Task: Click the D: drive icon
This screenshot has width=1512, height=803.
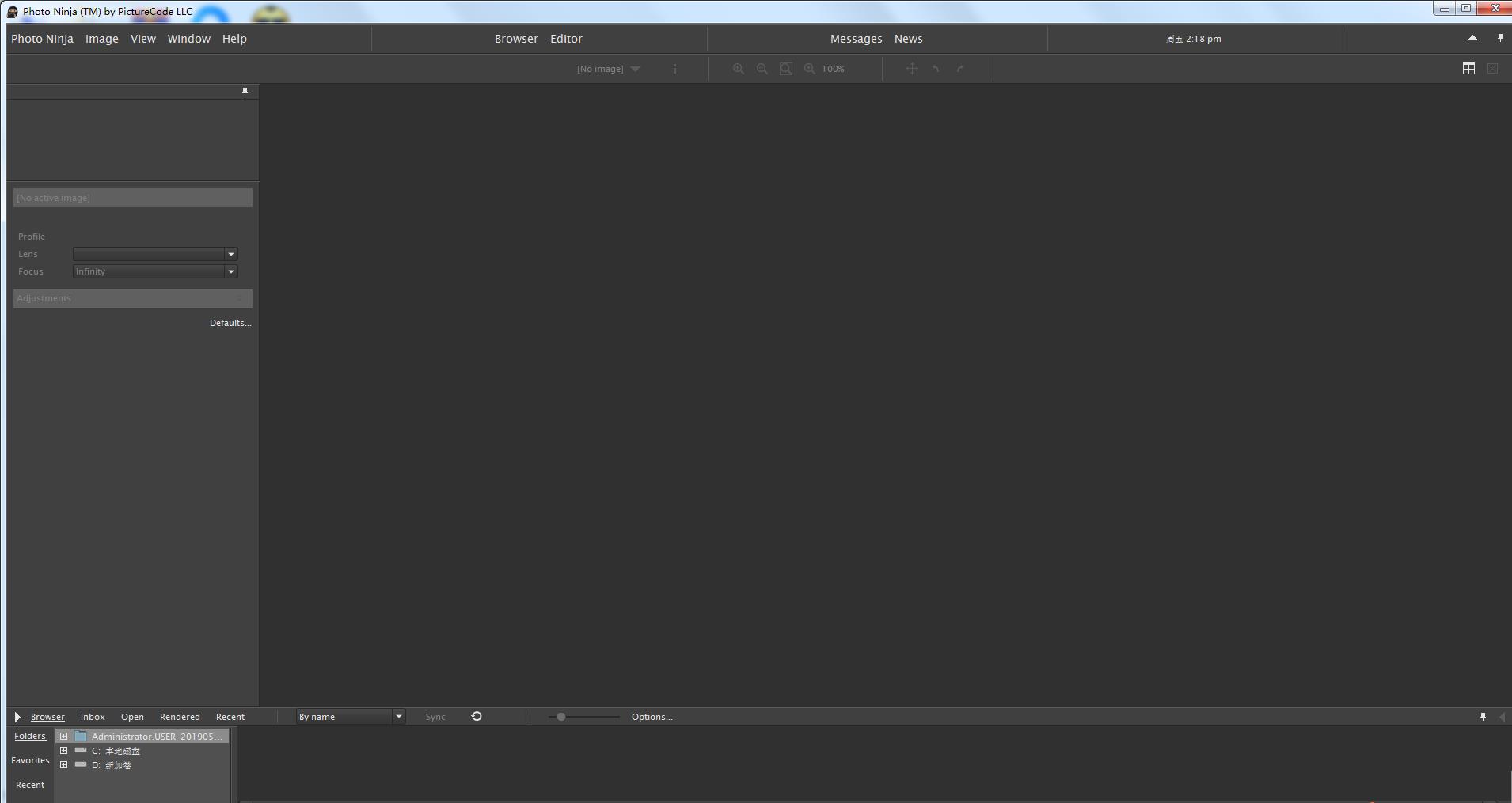Action: click(81, 764)
